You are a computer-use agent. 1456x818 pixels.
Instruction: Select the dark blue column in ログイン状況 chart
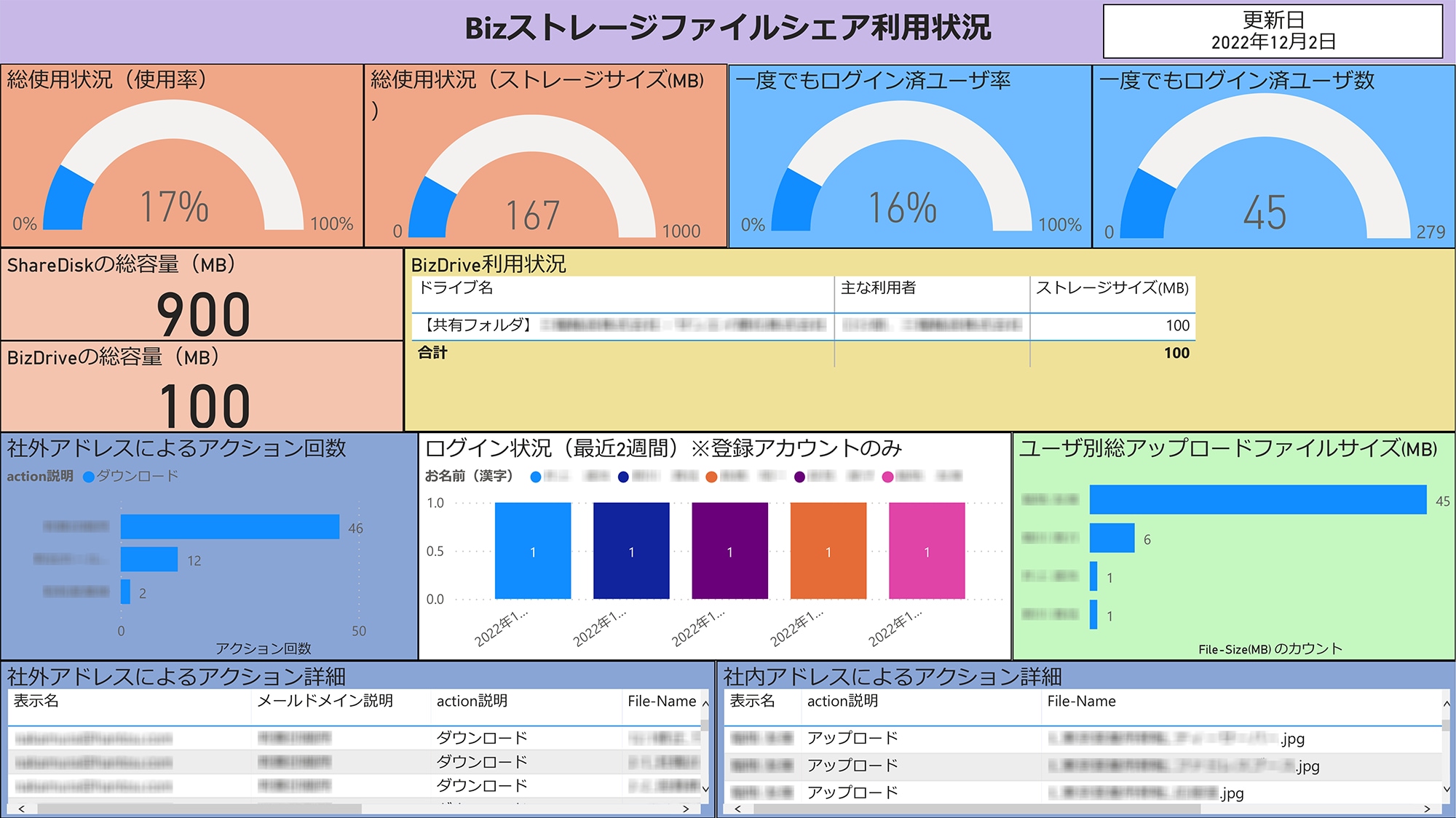click(x=631, y=551)
